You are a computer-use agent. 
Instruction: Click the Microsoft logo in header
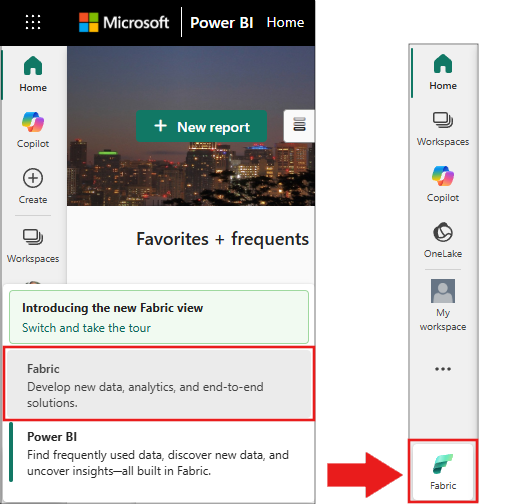(x=124, y=22)
